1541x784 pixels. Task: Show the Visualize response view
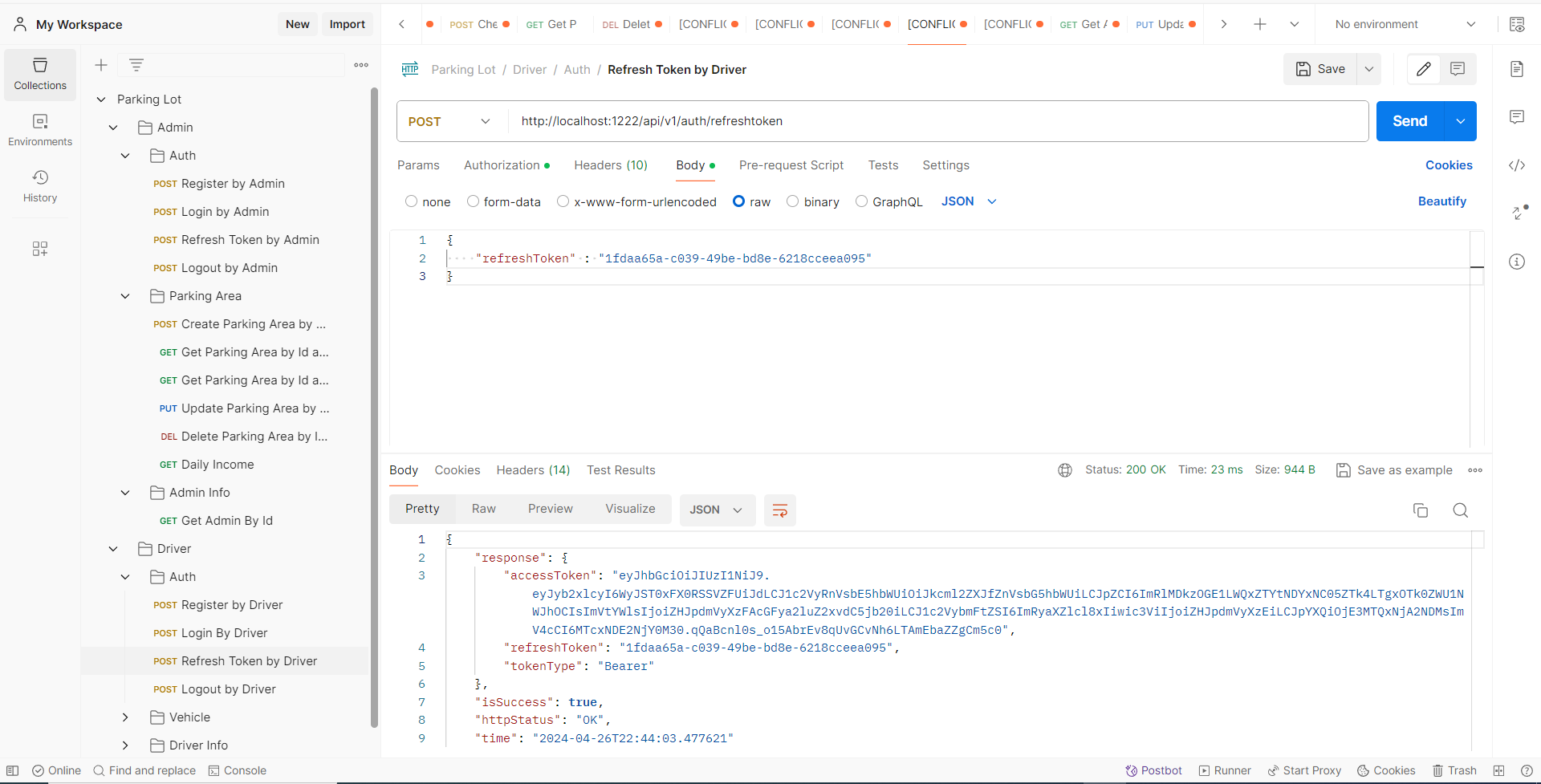pos(630,509)
